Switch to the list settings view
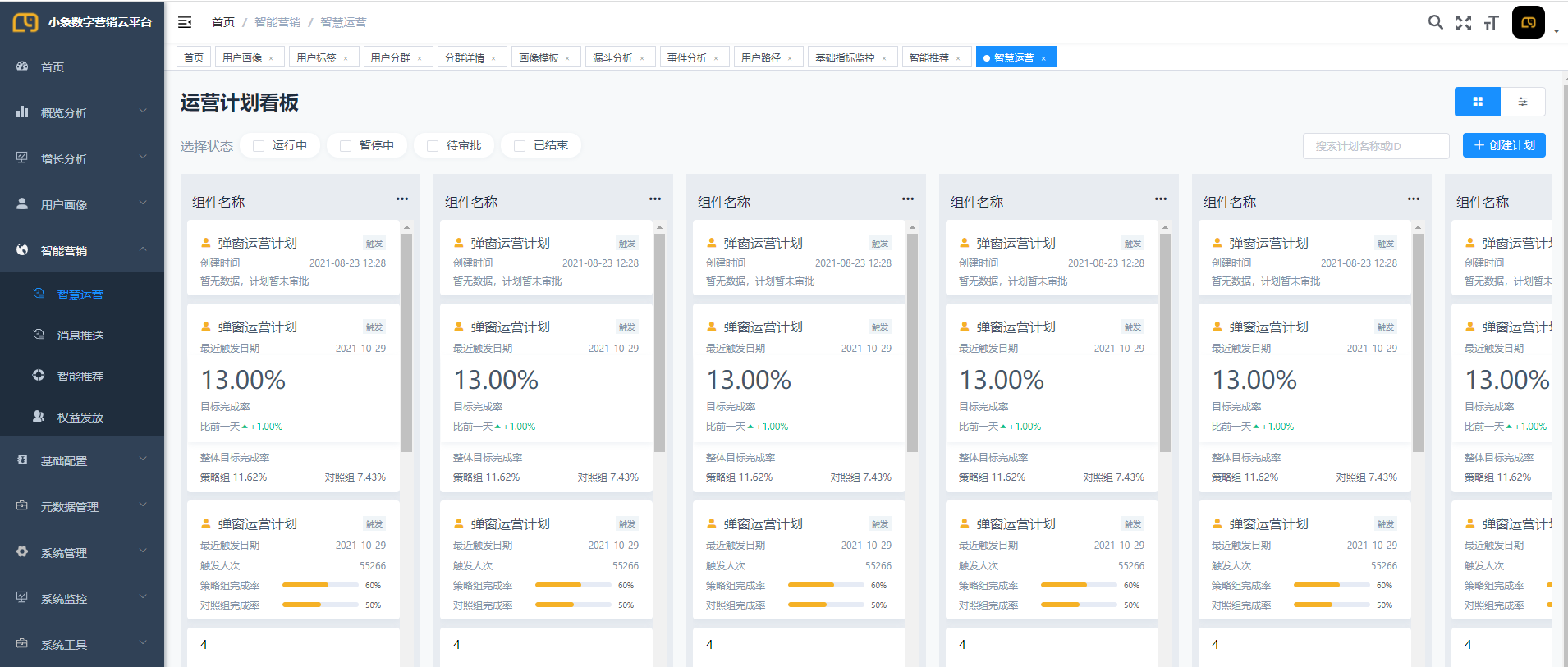Screen dimensions: 1568x667 1523,102
